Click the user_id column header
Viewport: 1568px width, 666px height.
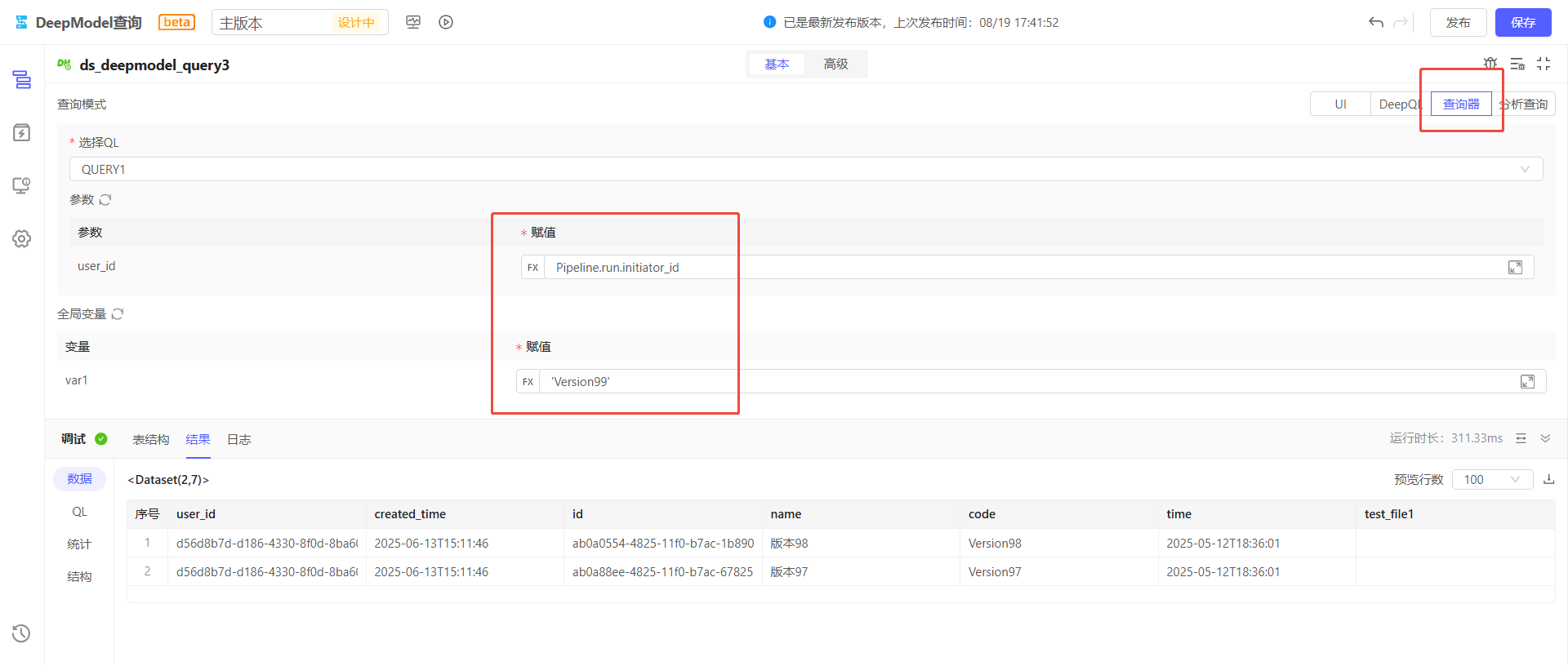tap(266, 514)
